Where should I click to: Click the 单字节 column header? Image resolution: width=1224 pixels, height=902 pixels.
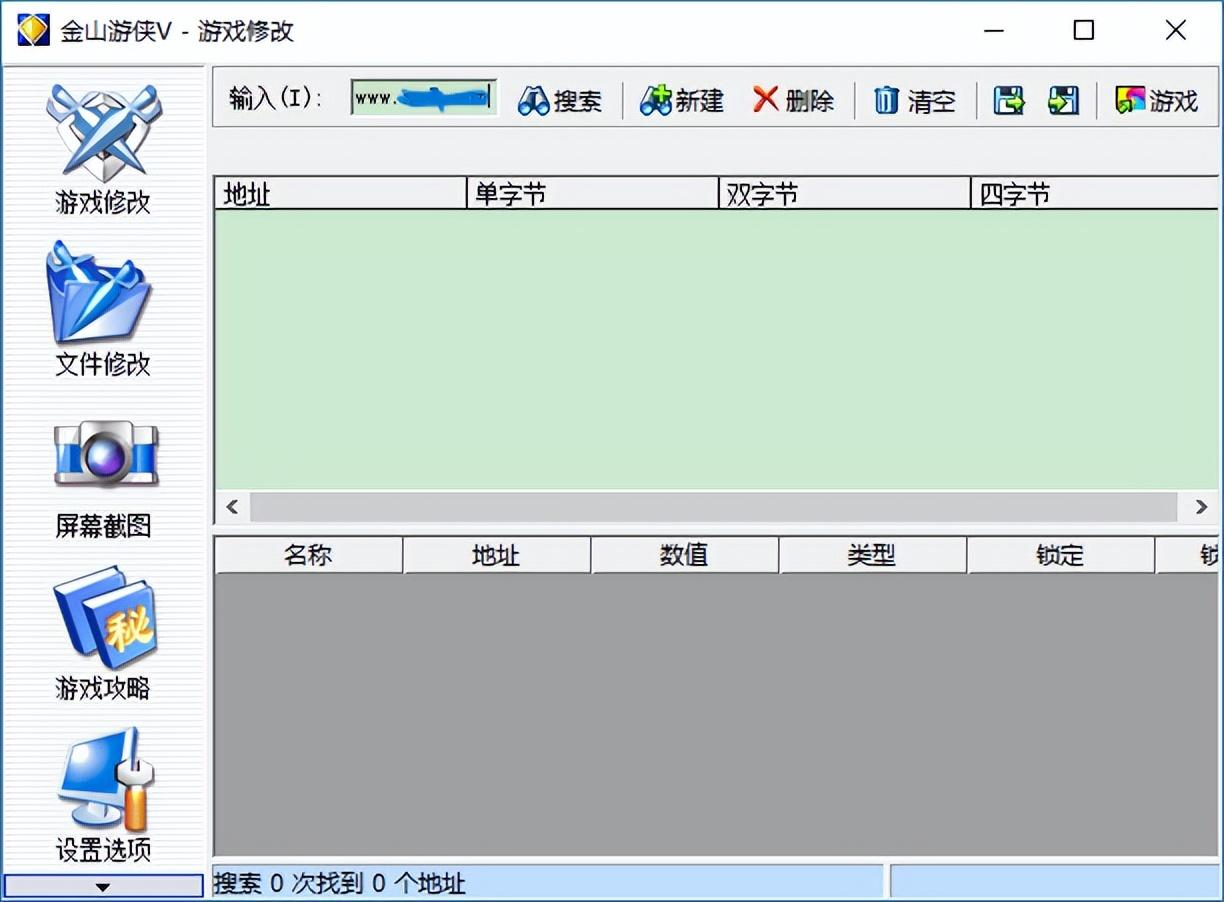[x=593, y=194]
